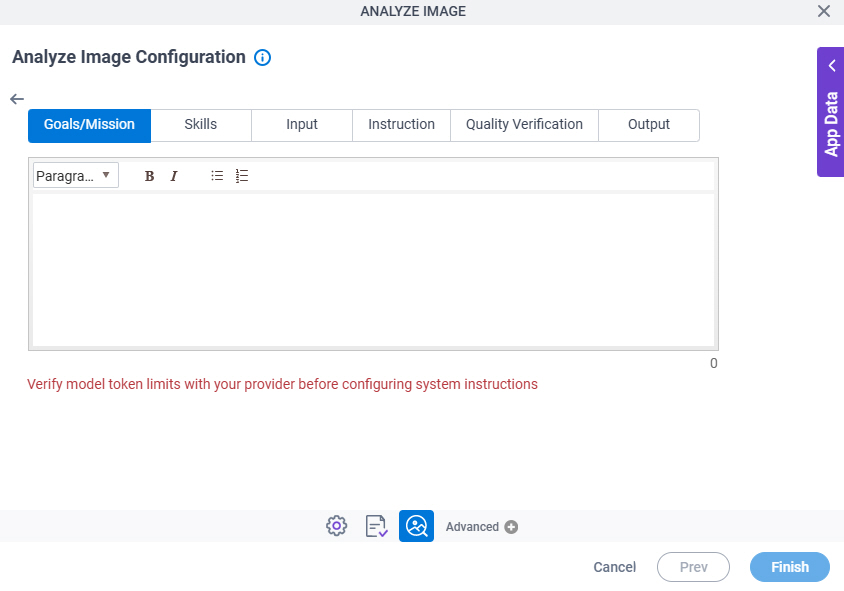Open the Paragraph style dropdown
This screenshot has width=844, height=591.
coord(75,175)
